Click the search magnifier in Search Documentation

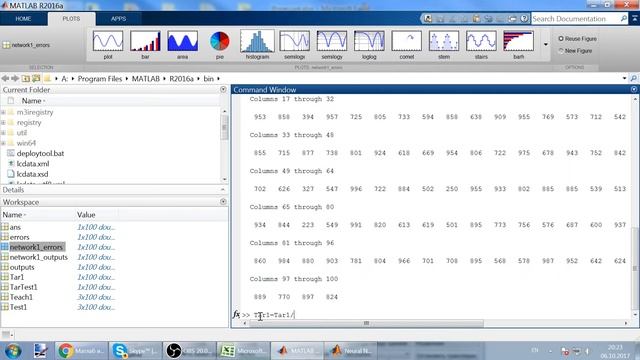pyautogui.click(x=623, y=19)
